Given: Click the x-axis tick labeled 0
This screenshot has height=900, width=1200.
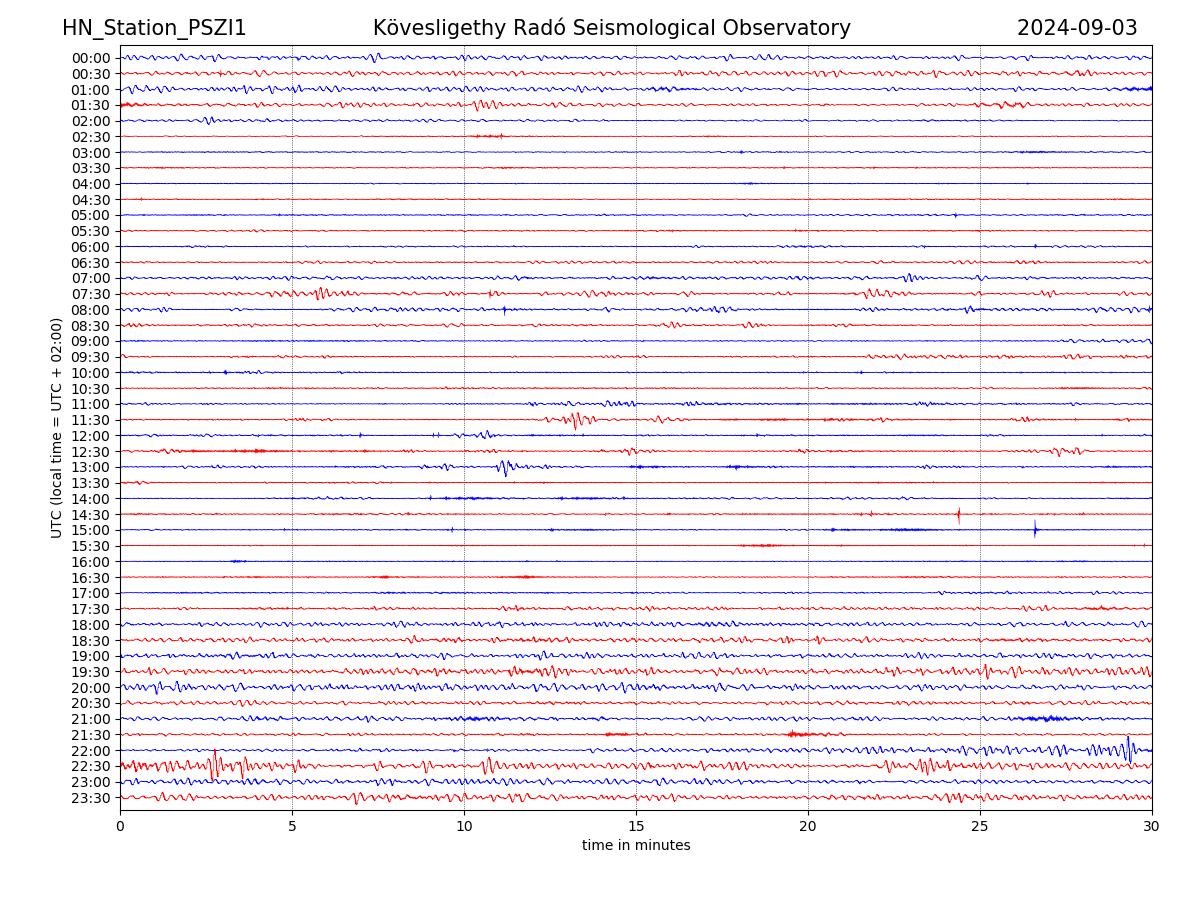Looking at the screenshot, I should pyautogui.click(x=120, y=827).
